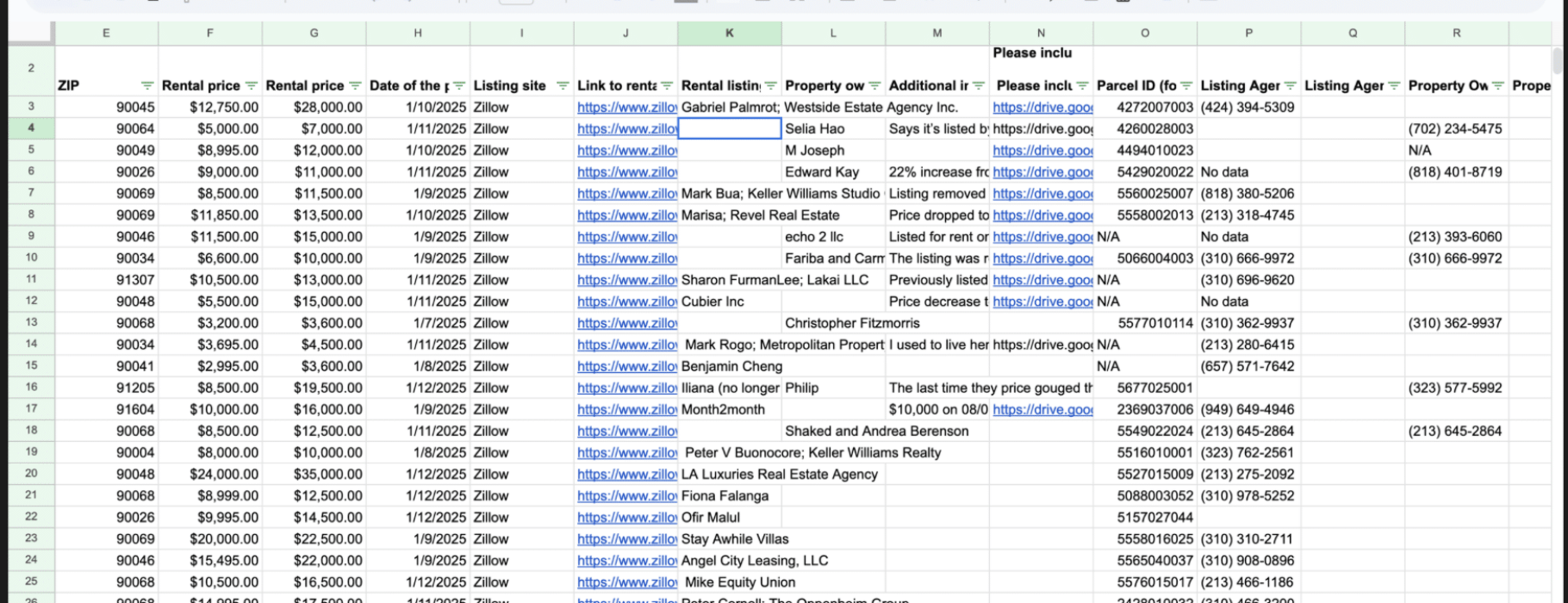The width and height of the screenshot is (1568, 603).
Task: Open the Zillow link in the 91307 row
Action: [627, 280]
